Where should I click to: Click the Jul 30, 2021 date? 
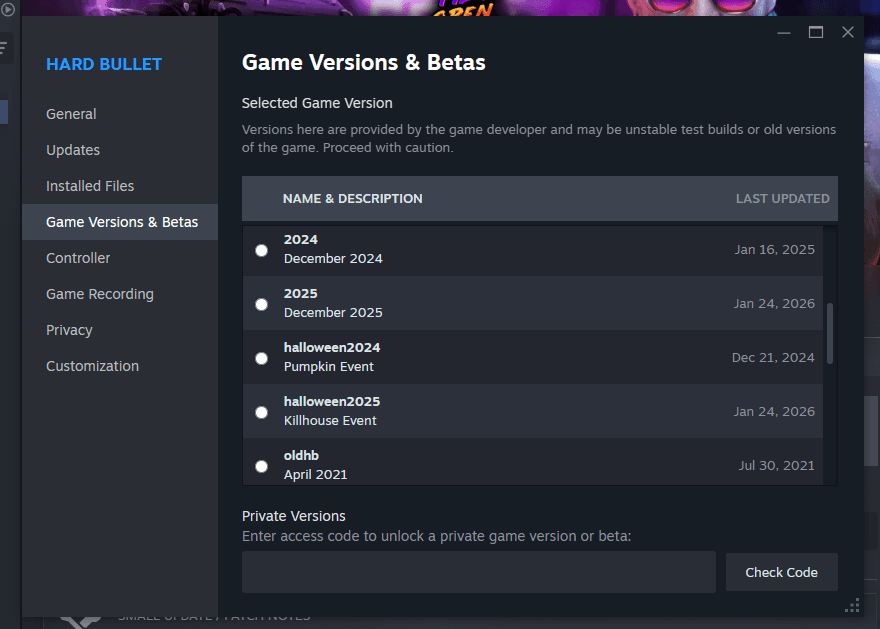tap(776, 466)
